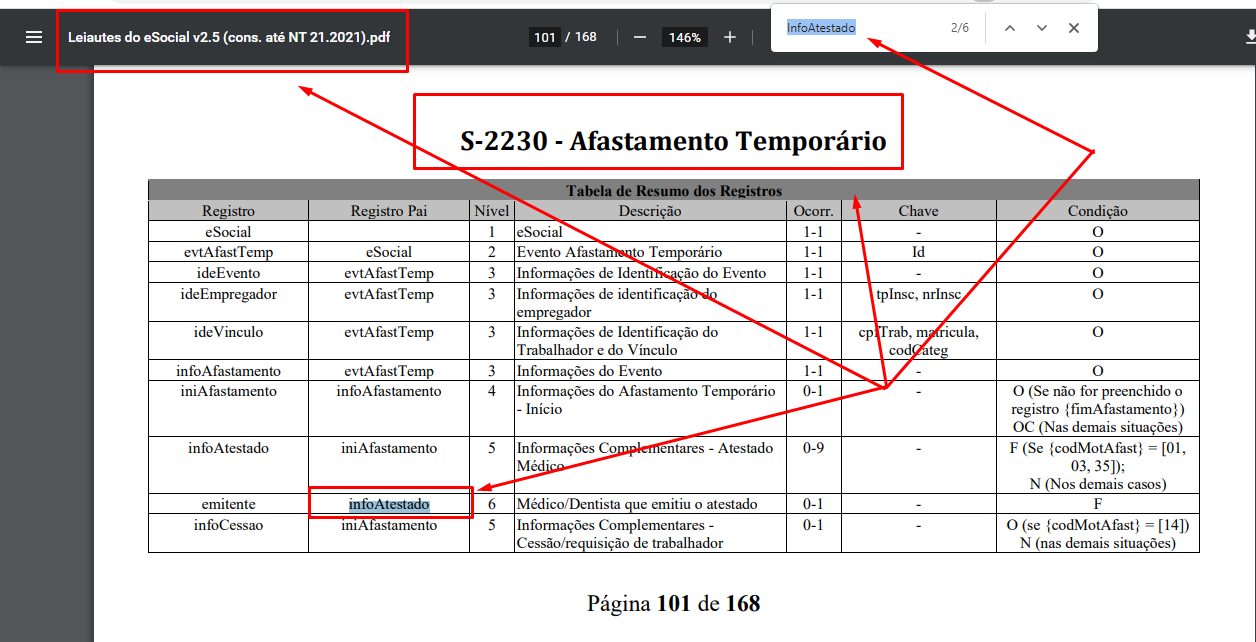Click infoAtestado in the Registro column
The image size is (1256, 642).
pyautogui.click(x=228, y=448)
